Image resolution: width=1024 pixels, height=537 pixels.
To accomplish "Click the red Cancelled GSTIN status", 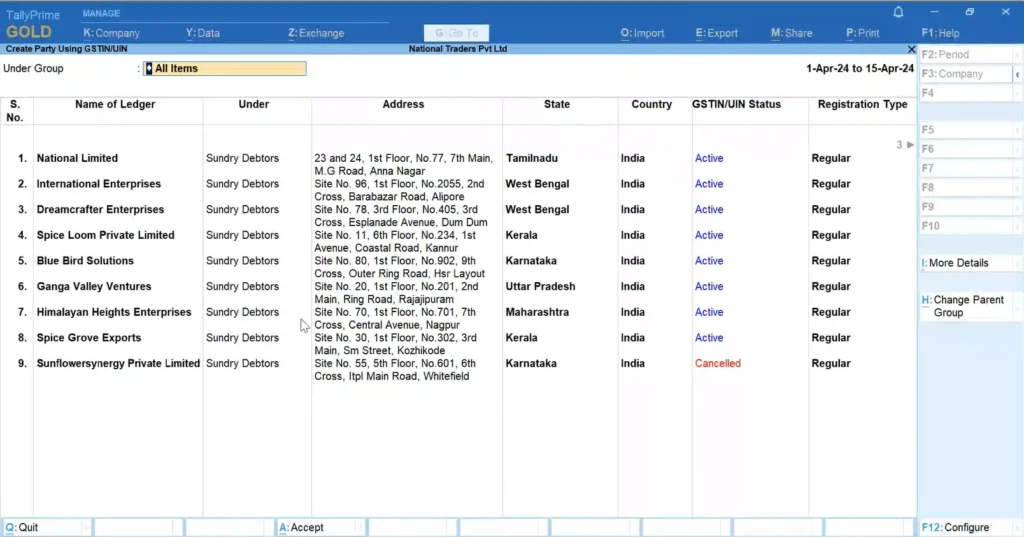I will [x=718, y=364].
